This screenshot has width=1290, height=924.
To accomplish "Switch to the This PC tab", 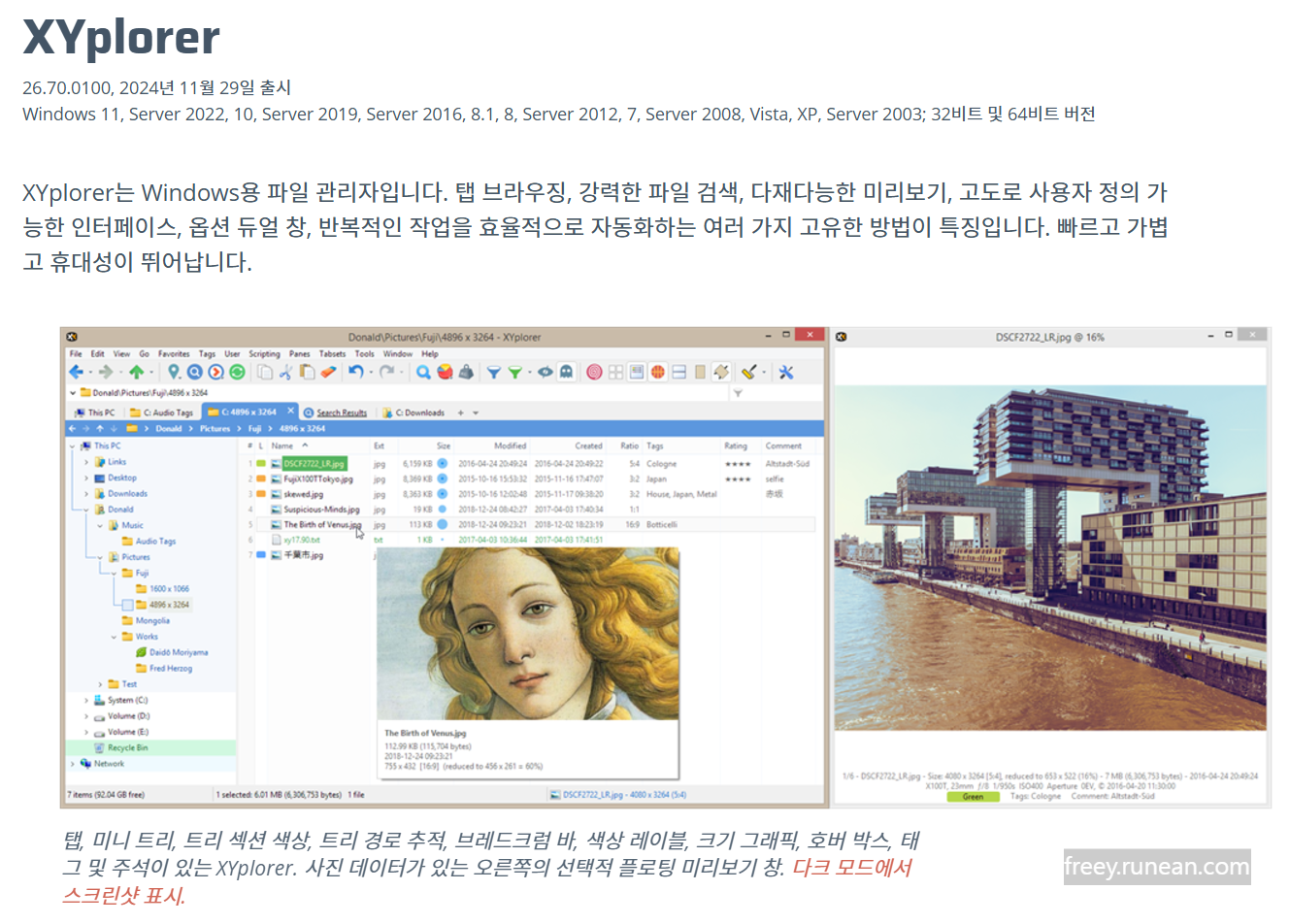I will (95, 412).
